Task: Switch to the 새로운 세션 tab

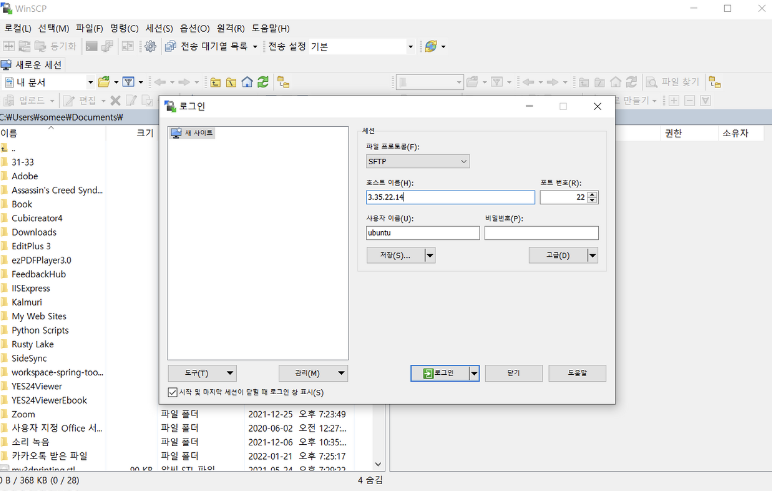Action: click(x=32, y=65)
